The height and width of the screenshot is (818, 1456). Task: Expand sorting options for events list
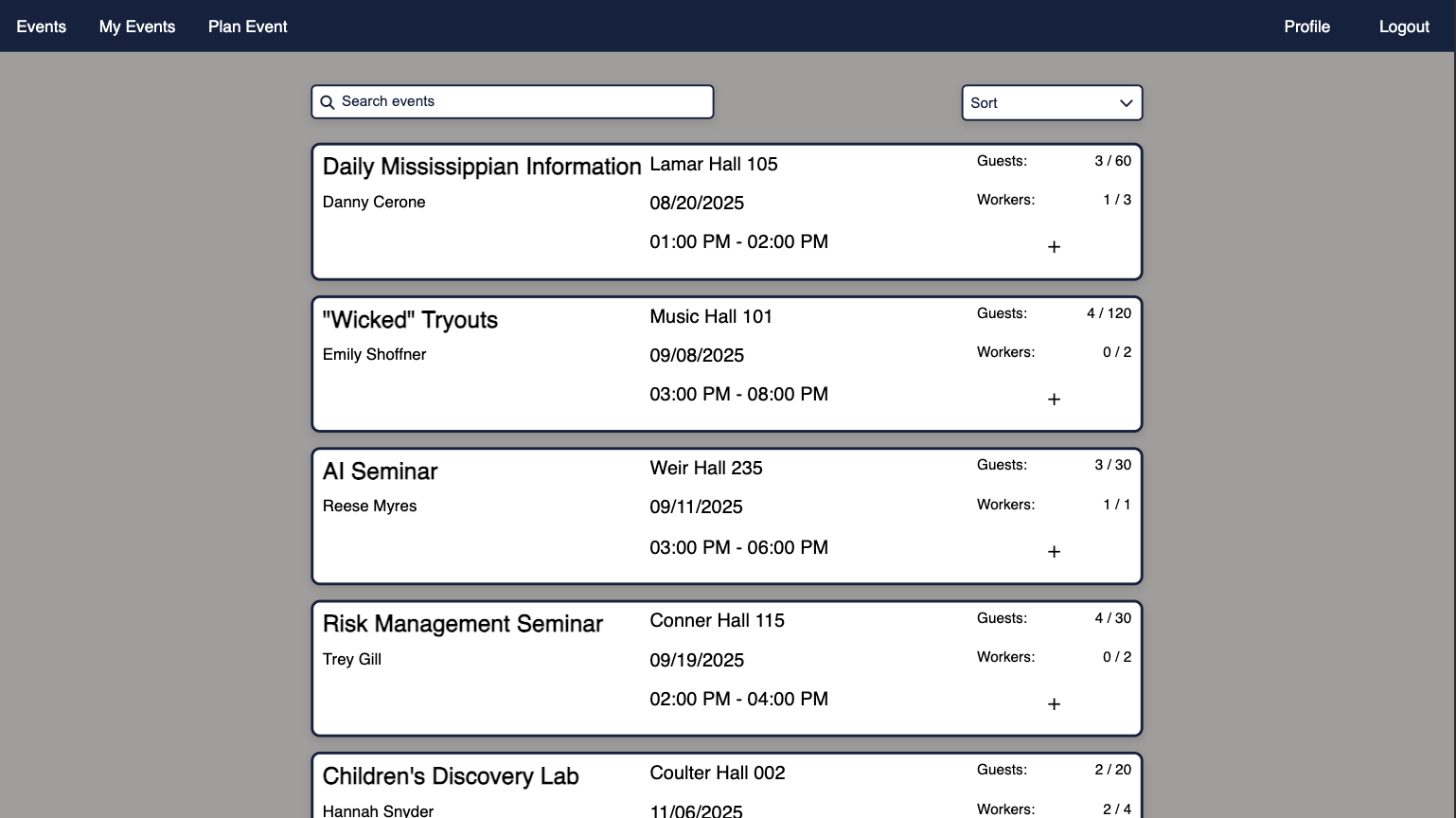tap(1052, 102)
